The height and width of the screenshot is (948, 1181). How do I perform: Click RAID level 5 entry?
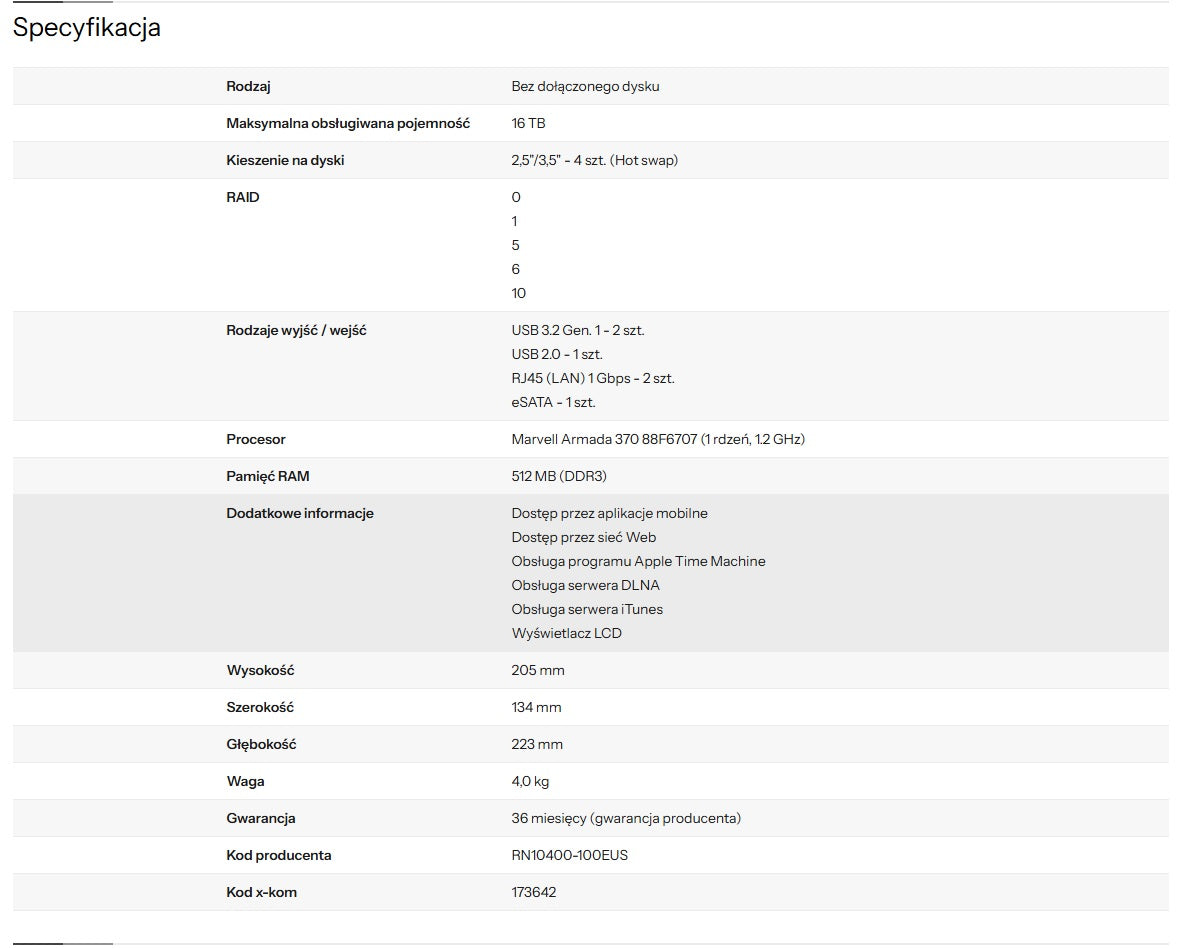pos(515,245)
